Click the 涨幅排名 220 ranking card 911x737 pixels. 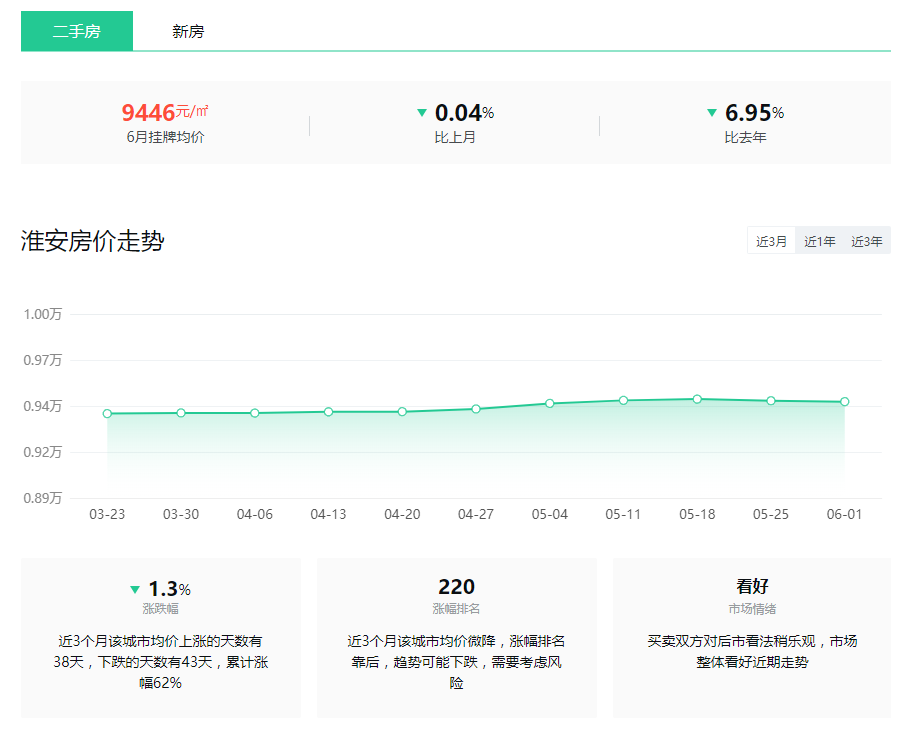click(x=456, y=637)
